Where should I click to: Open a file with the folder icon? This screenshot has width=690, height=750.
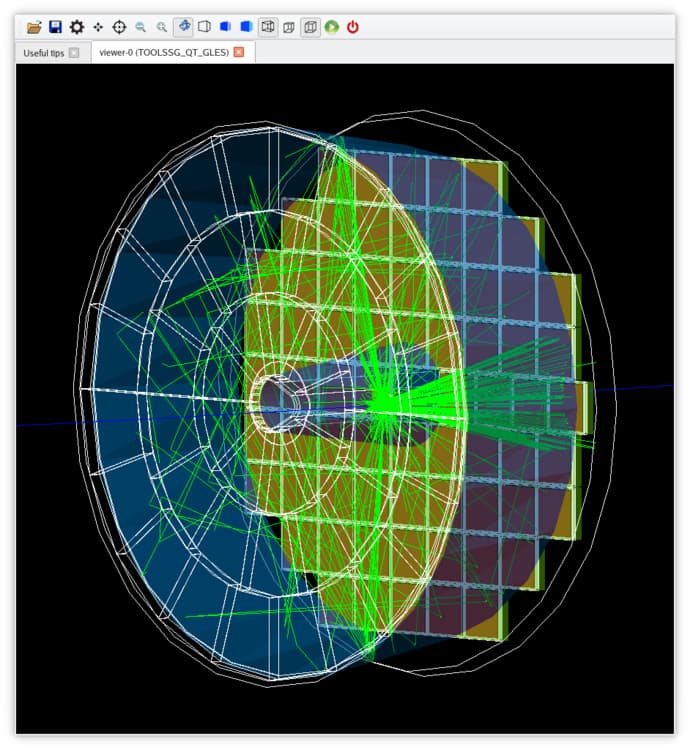coord(34,27)
